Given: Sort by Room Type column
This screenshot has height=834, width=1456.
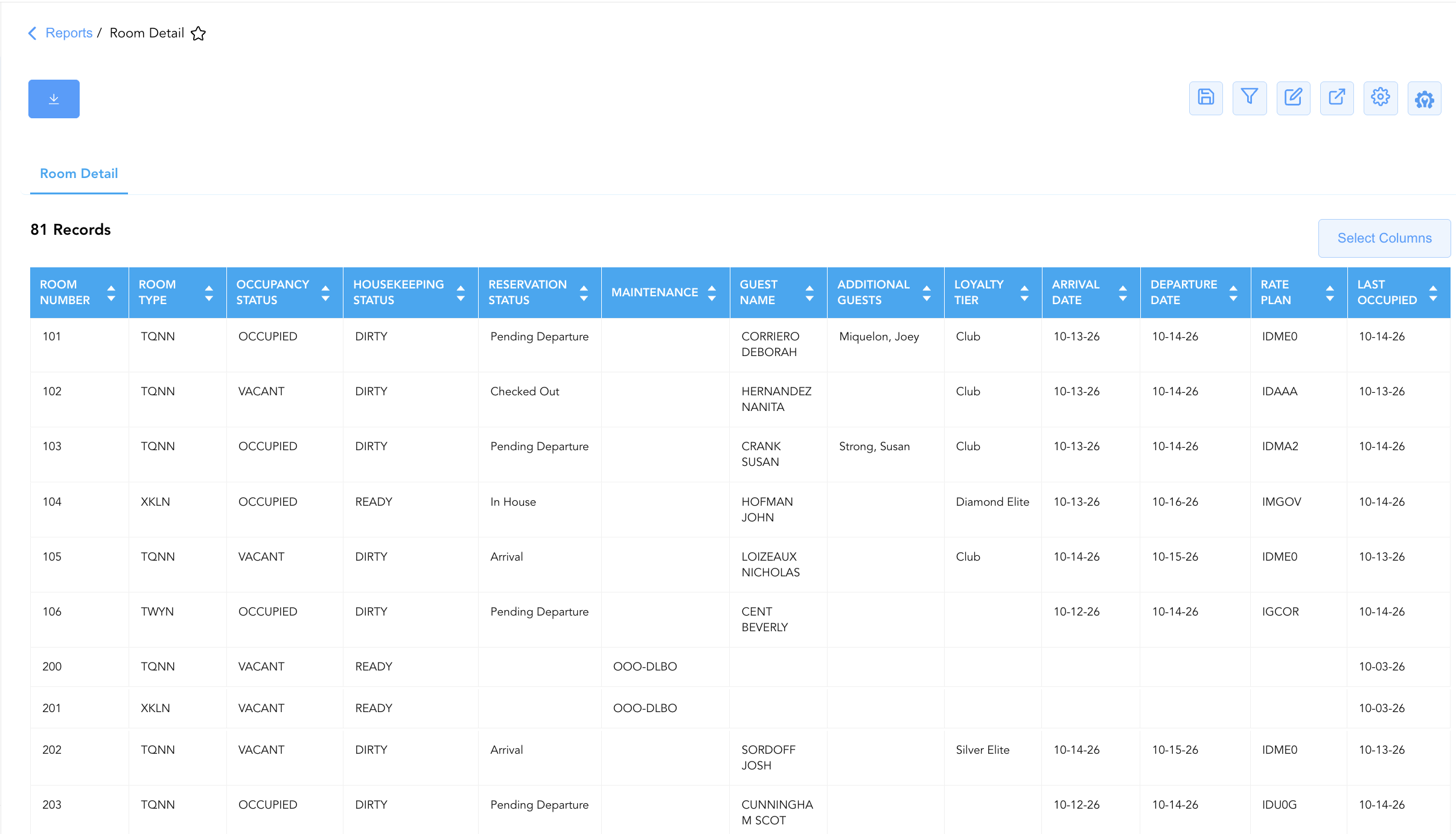Looking at the screenshot, I should pyautogui.click(x=209, y=293).
